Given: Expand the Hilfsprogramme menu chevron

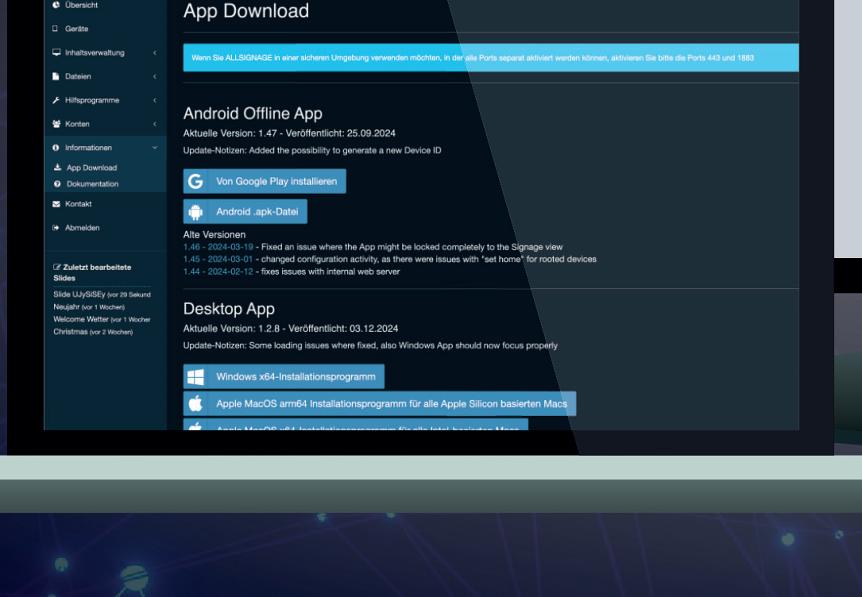Looking at the screenshot, I should [154, 100].
